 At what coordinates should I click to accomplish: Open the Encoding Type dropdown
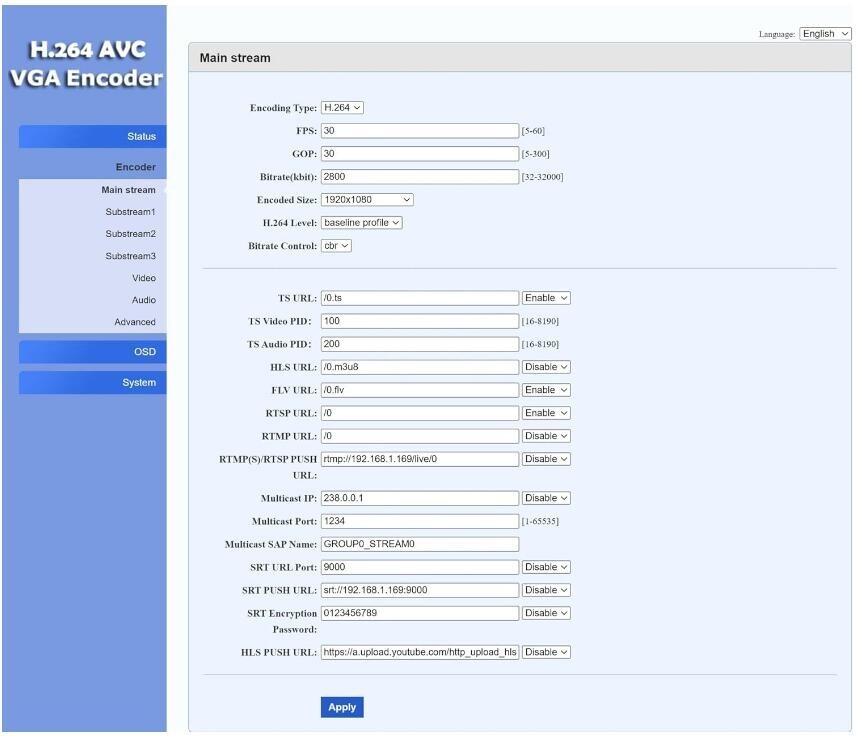coord(340,107)
